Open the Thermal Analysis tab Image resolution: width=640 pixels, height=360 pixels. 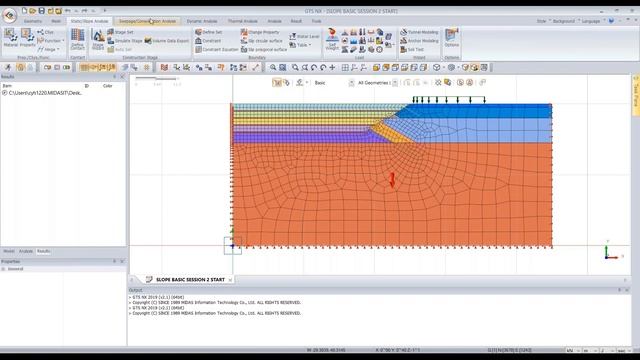point(242,21)
